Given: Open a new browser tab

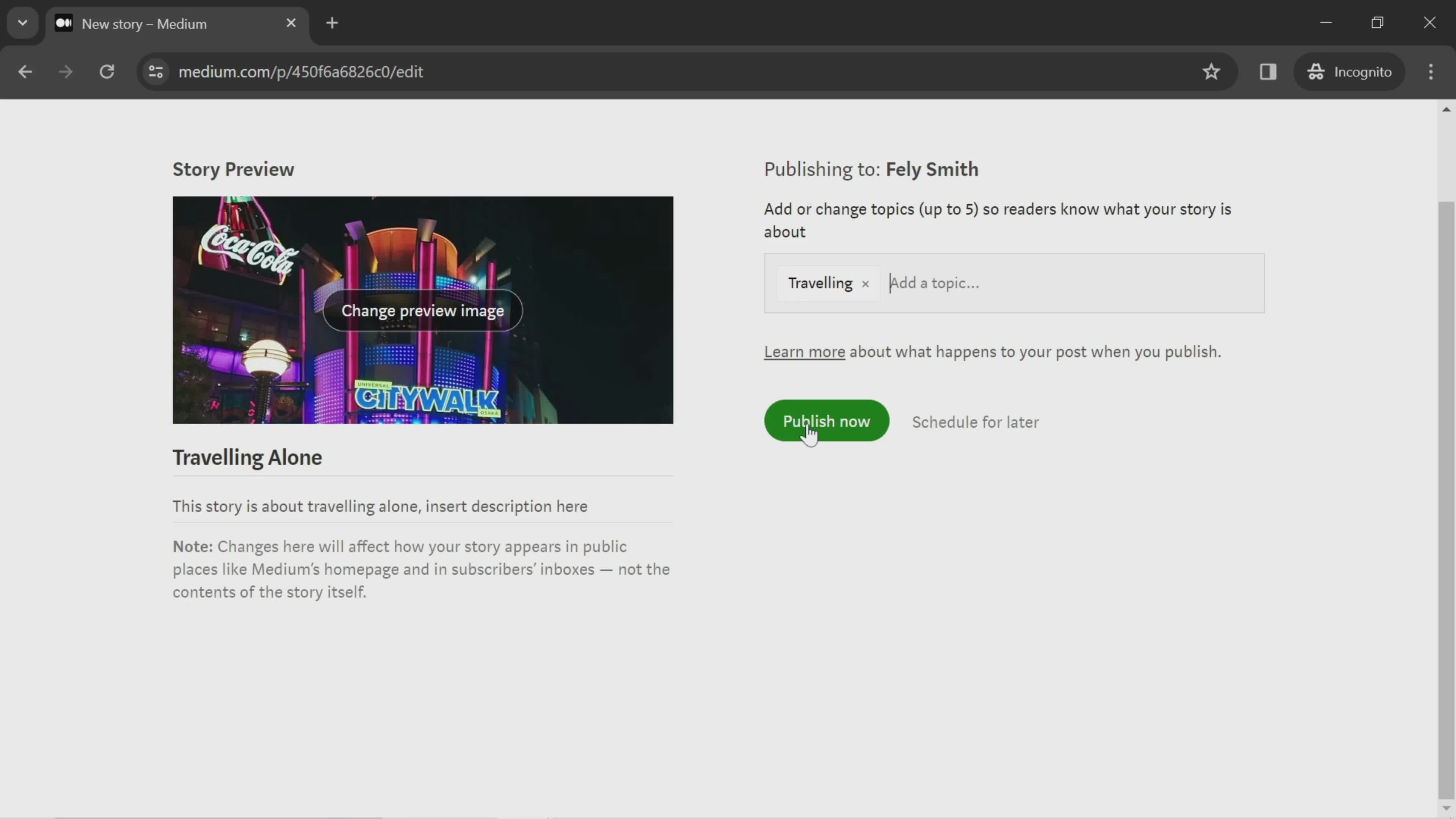Looking at the screenshot, I should coord(333,23).
